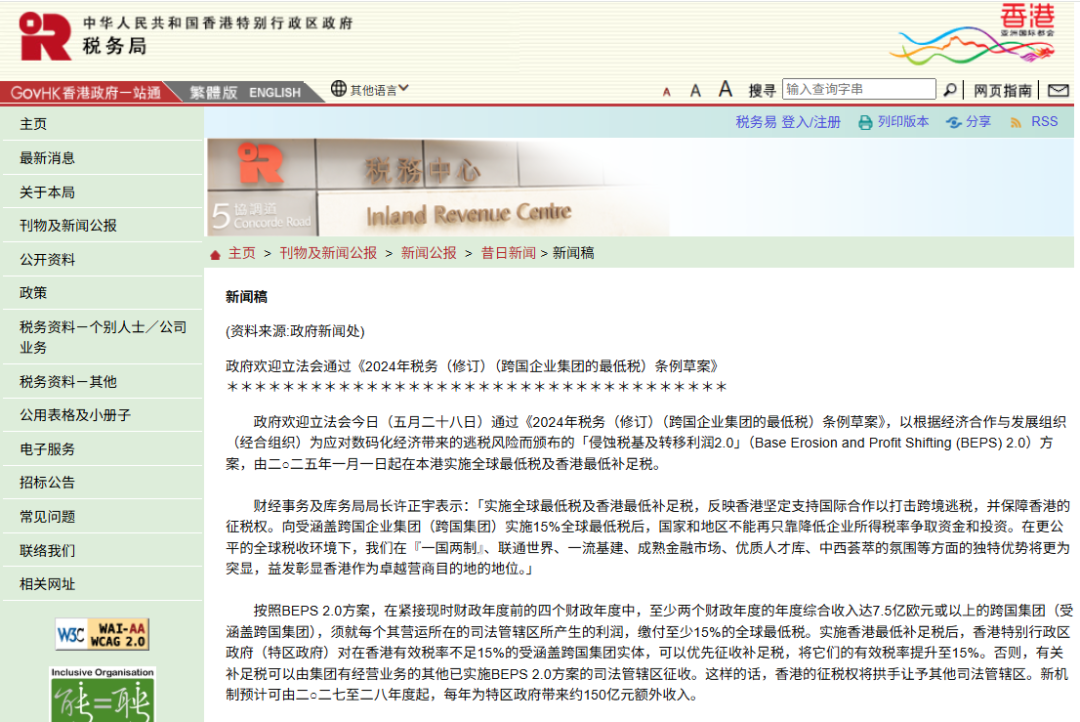Viewport: 1080px width, 722px height.
Task: Click the 新闻稿 bold heading
Action: pyautogui.click(x=247, y=297)
